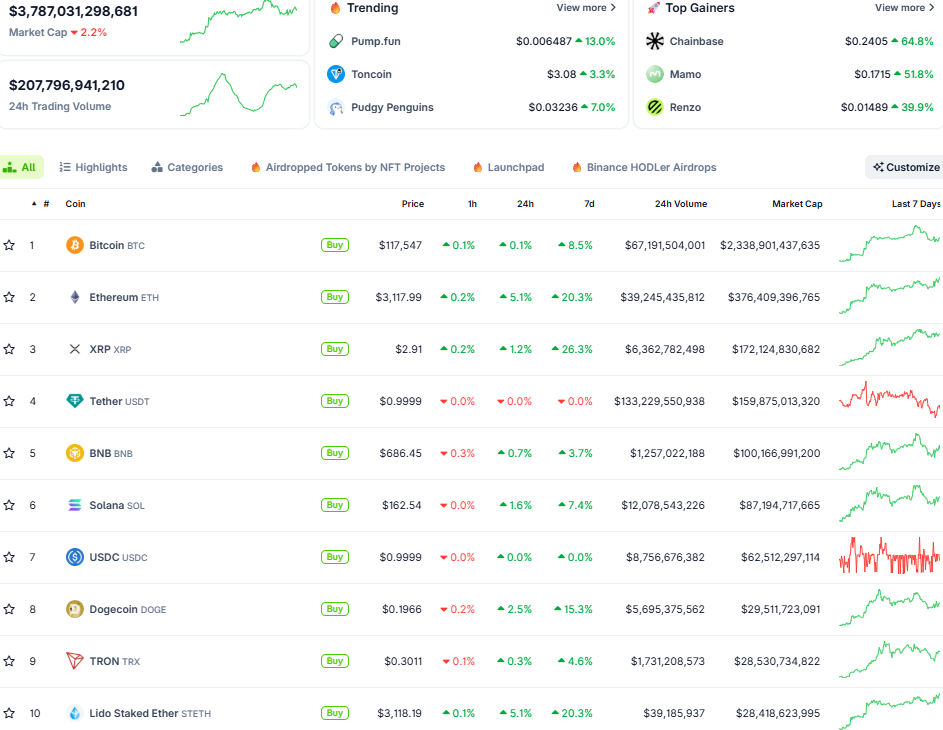Click the Top Gainers rocket icon
The height and width of the screenshot is (730, 943).
(x=655, y=8)
